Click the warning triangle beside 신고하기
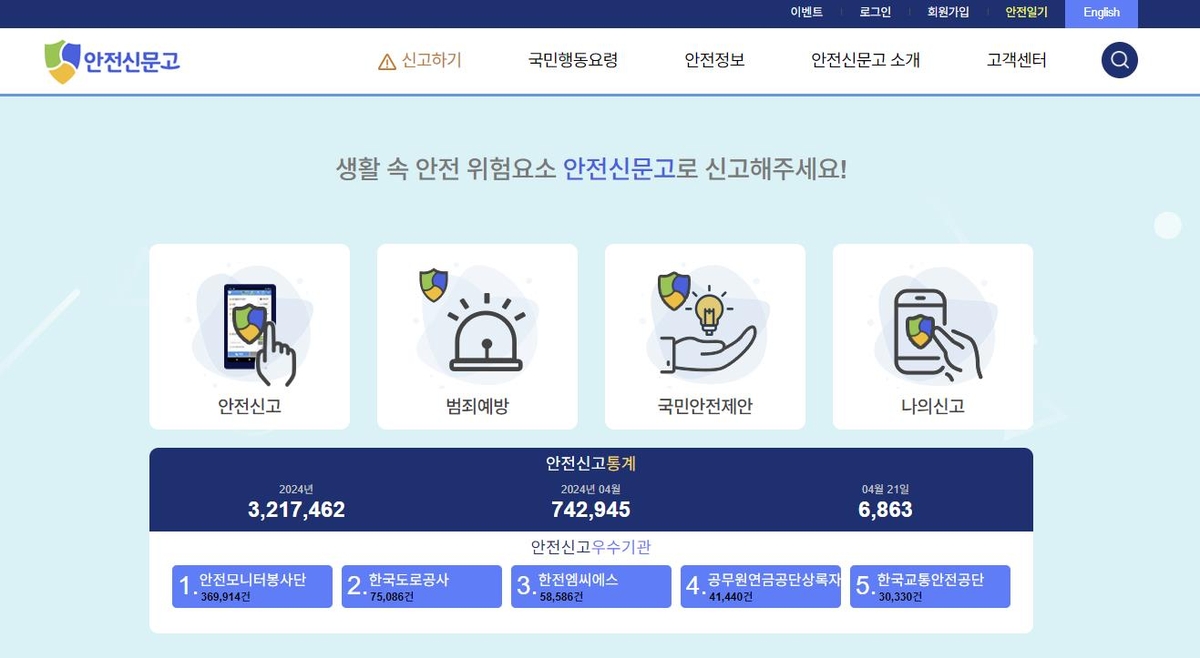This screenshot has height=658, width=1200. coord(387,62)
